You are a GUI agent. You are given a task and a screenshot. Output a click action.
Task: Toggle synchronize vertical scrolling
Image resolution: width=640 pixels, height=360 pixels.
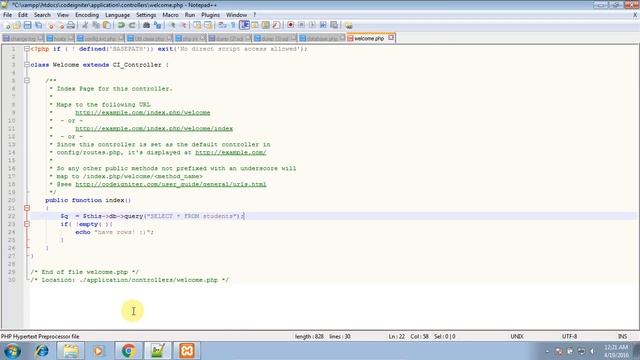pyautogui.click(x=197, y=25)
